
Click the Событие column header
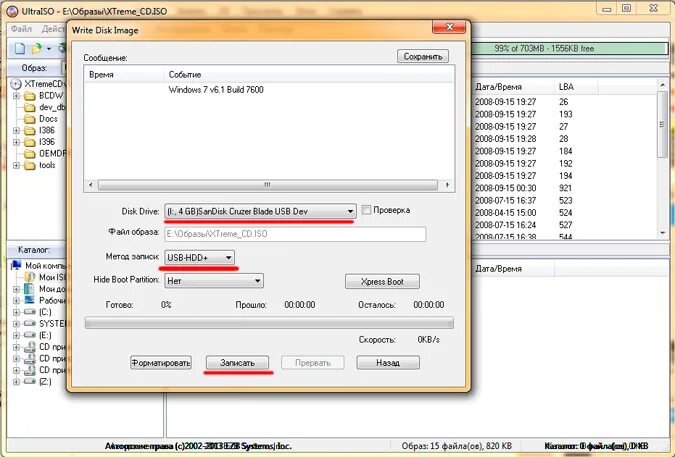pyautogui.click(x=309, y=74)
